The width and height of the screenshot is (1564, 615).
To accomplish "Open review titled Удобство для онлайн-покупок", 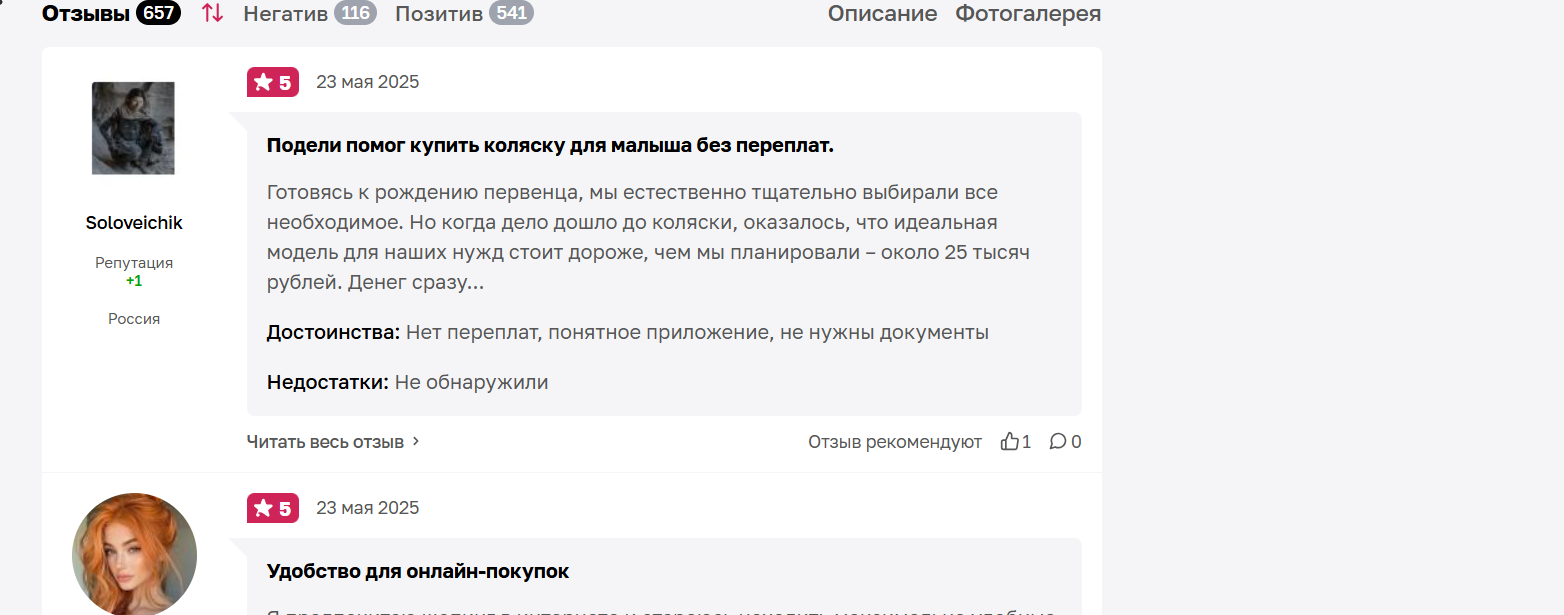I will coord(418,571).
